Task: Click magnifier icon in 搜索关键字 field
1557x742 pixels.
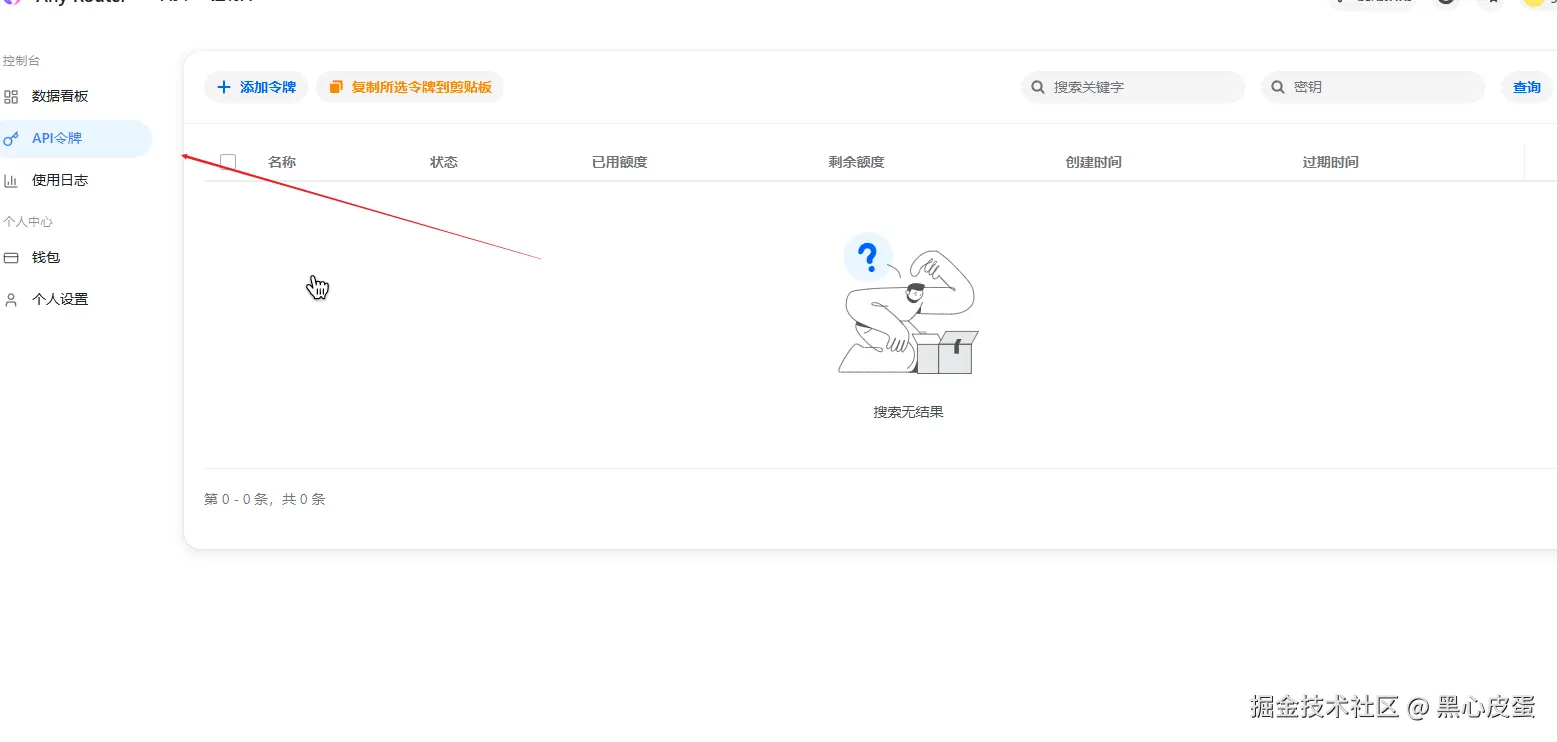Action: (1038, 87)
